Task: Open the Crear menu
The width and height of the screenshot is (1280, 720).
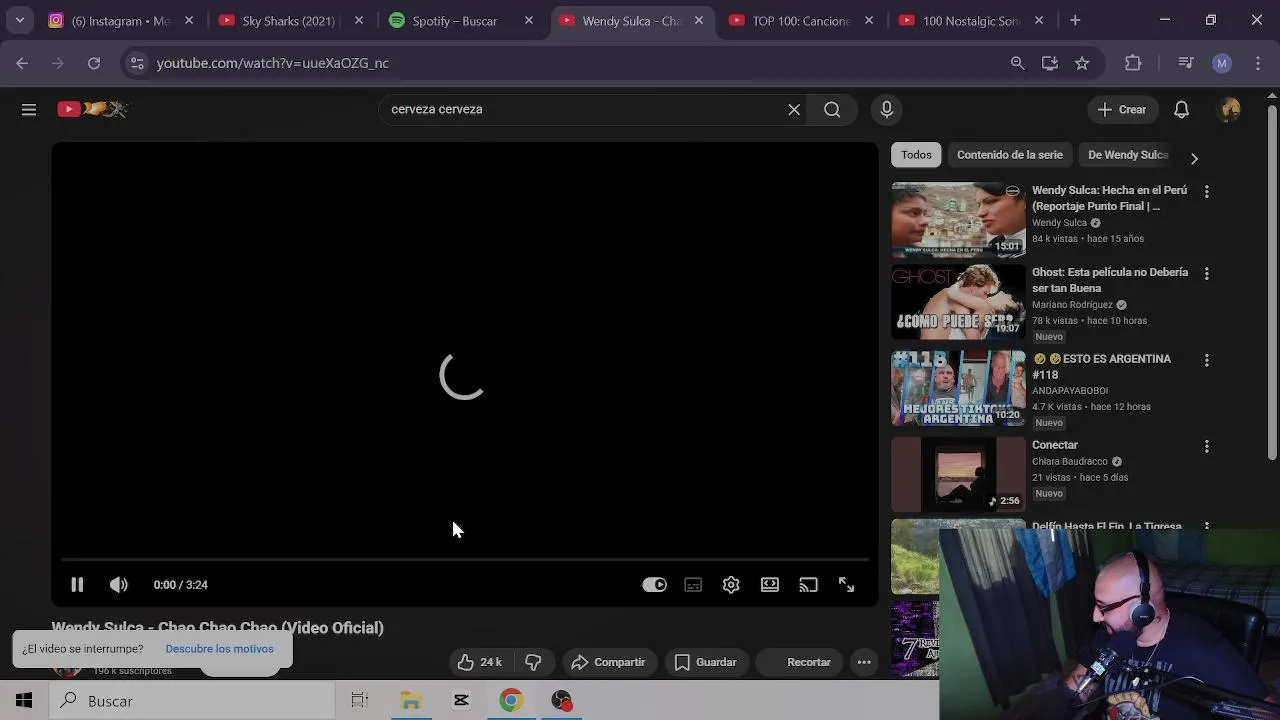Action: coord(1122,109)
